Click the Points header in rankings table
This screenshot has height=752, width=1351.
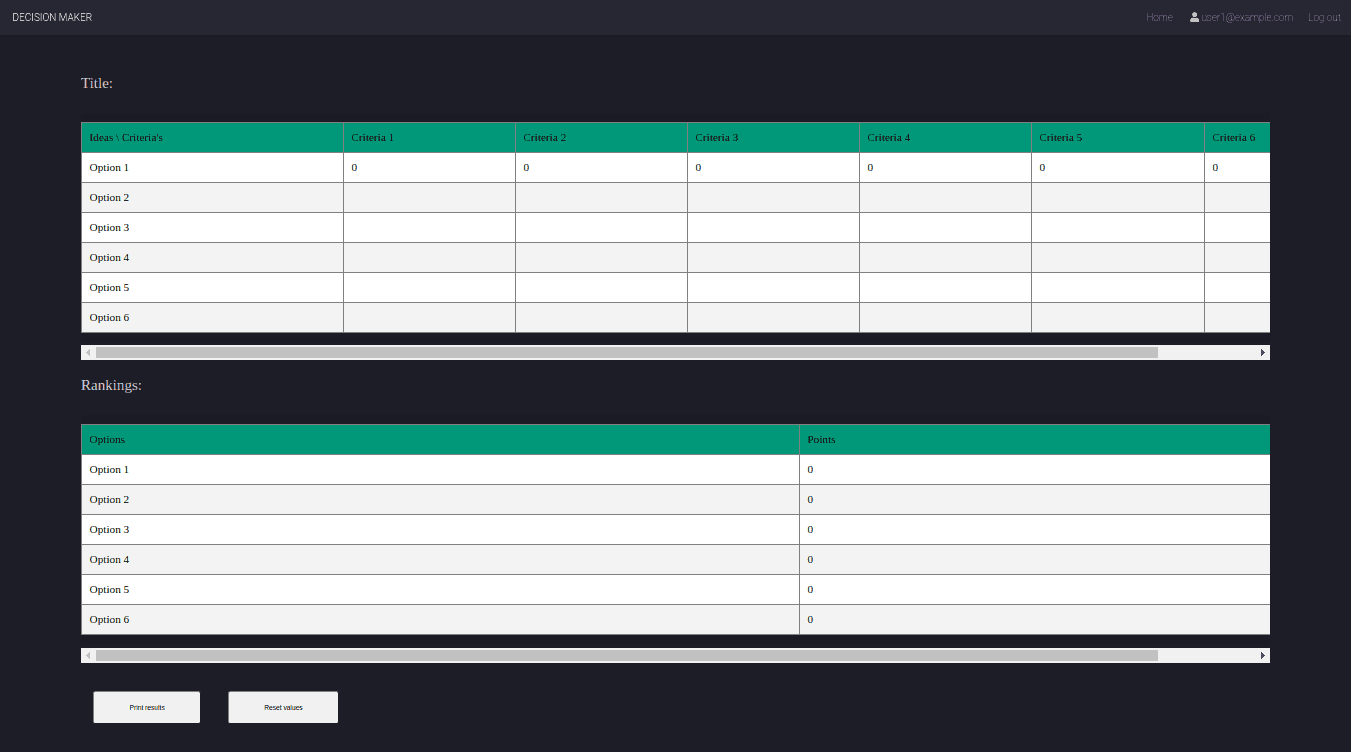[x=1035, y=439]
